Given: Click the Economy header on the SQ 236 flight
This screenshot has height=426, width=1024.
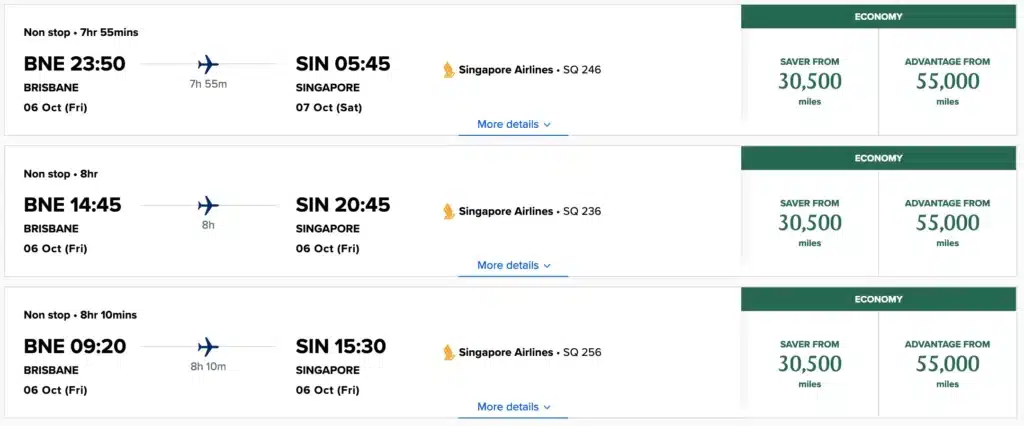Looking at the screenshot, I should pyautogui.click(x=878, y=158).
